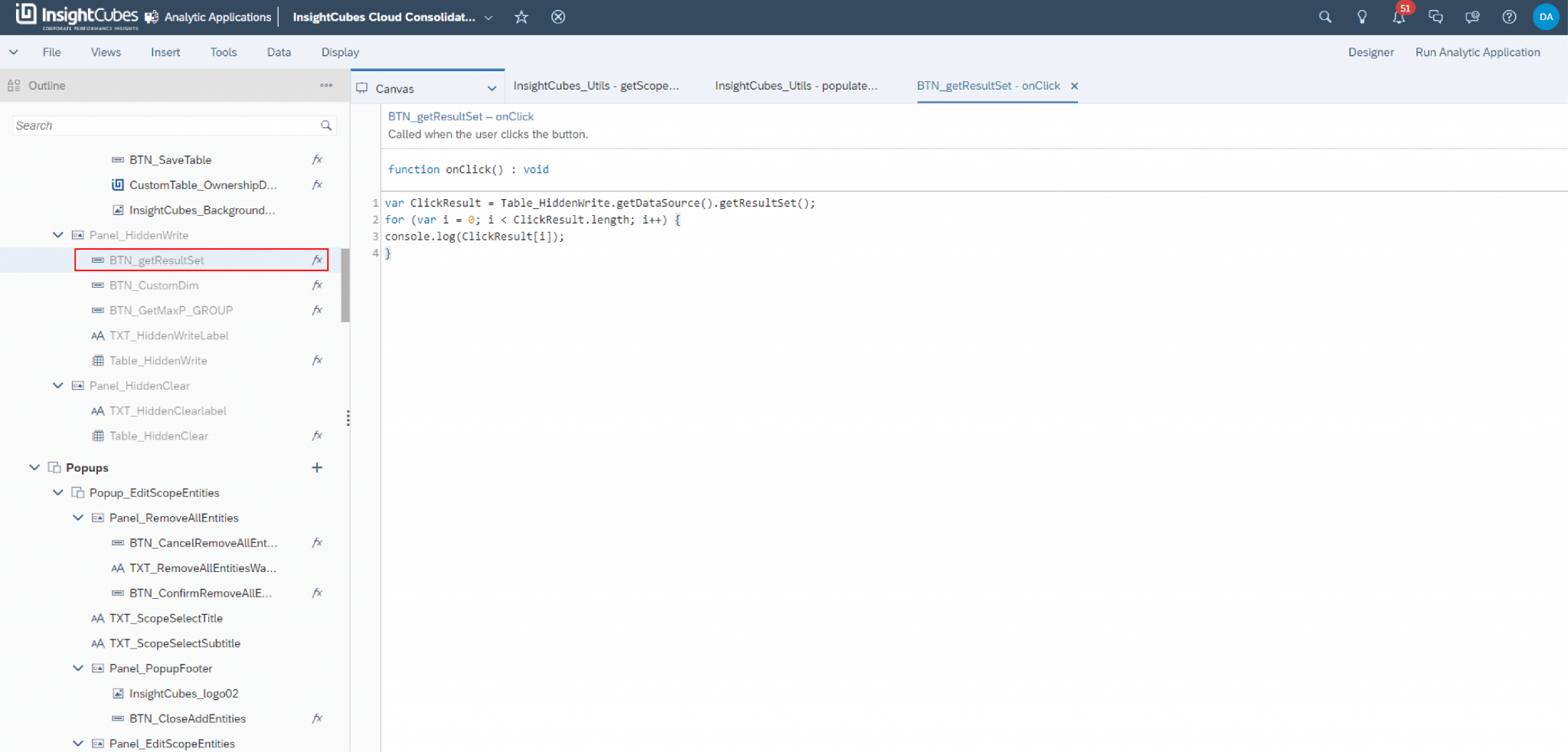The width and height of the screenshot is (1568, 752).
Task: Open the Outline panel overflow menu
Action: coord(325,85)
